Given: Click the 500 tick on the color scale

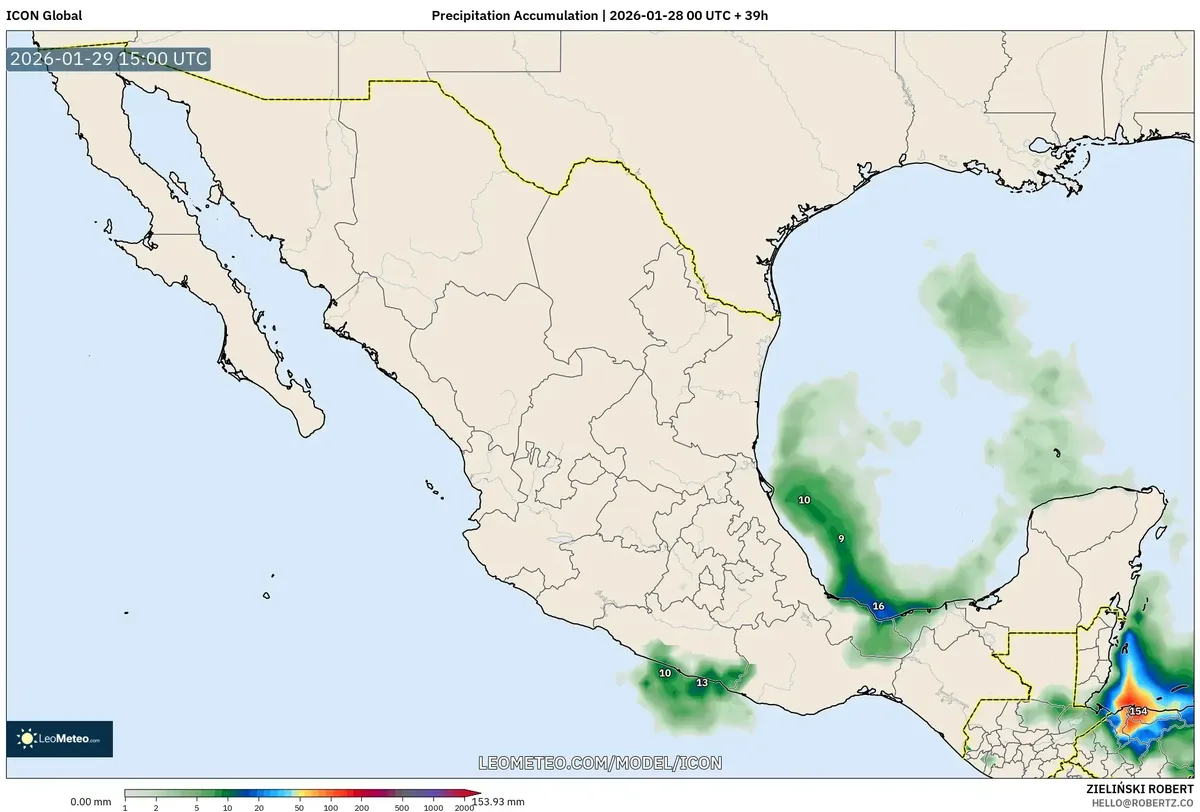Looking at the screenshot, I should click(x=401, y=806).
